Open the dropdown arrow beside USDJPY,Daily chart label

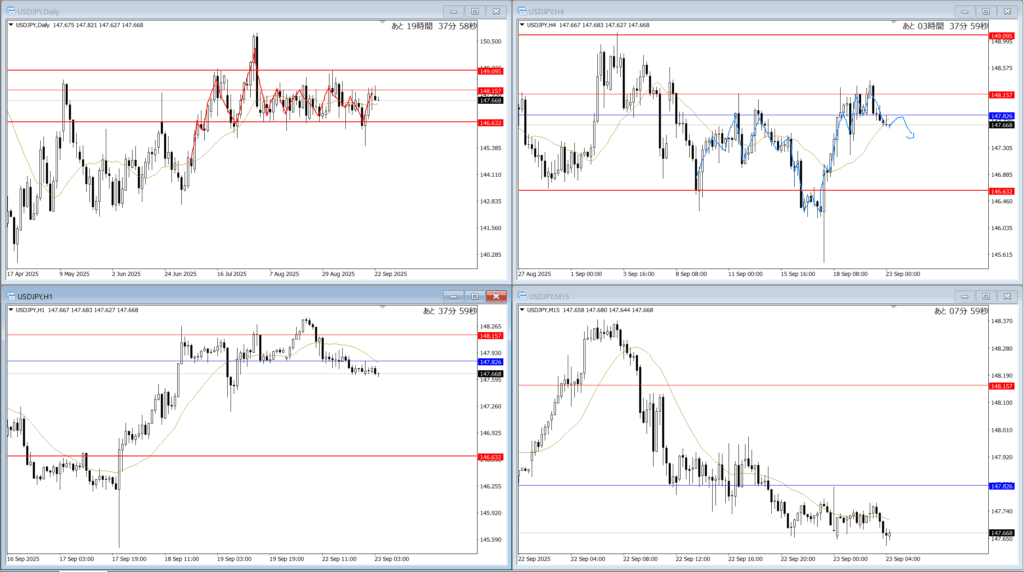coord(11,25)
